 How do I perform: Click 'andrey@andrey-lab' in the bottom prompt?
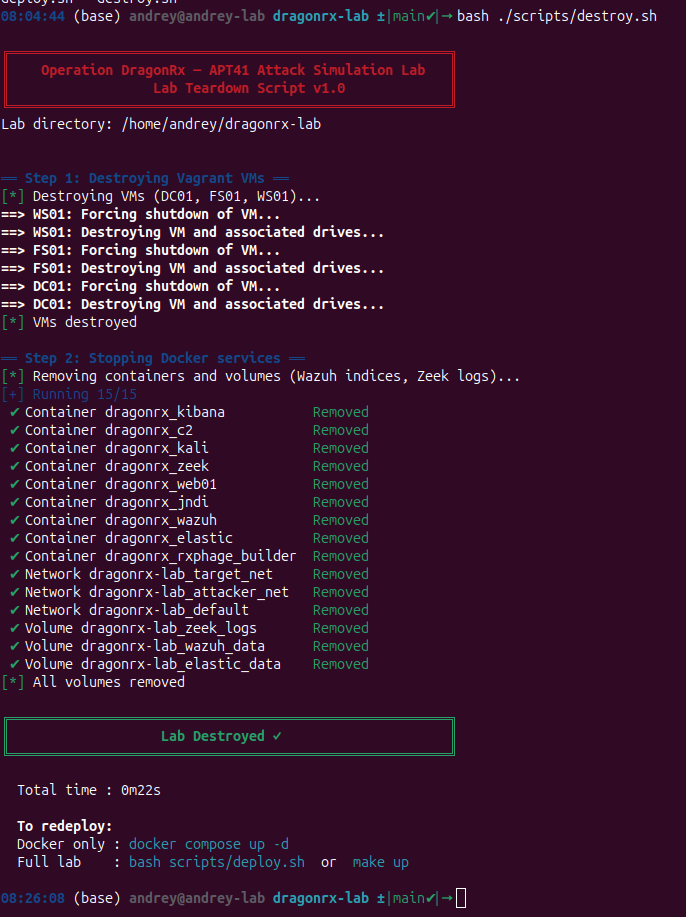197,898
